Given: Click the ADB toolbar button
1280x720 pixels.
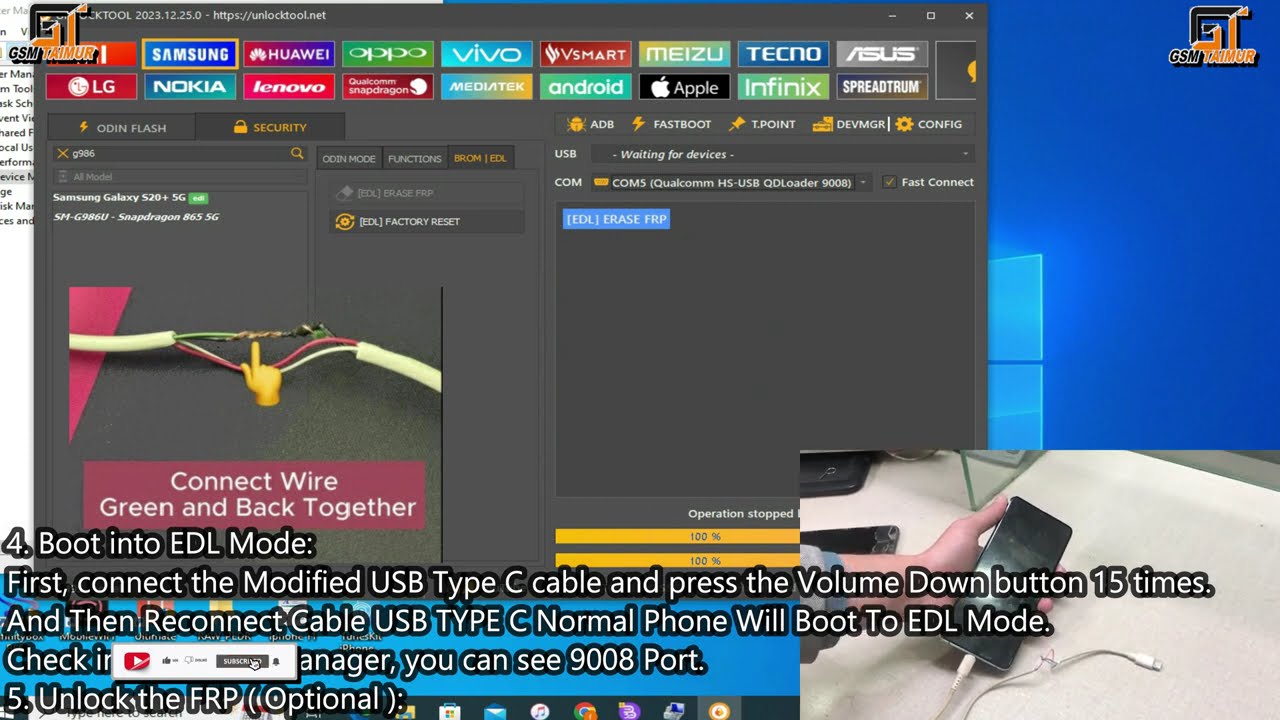Looking at the screenshot, I should (x=590, y=124).
